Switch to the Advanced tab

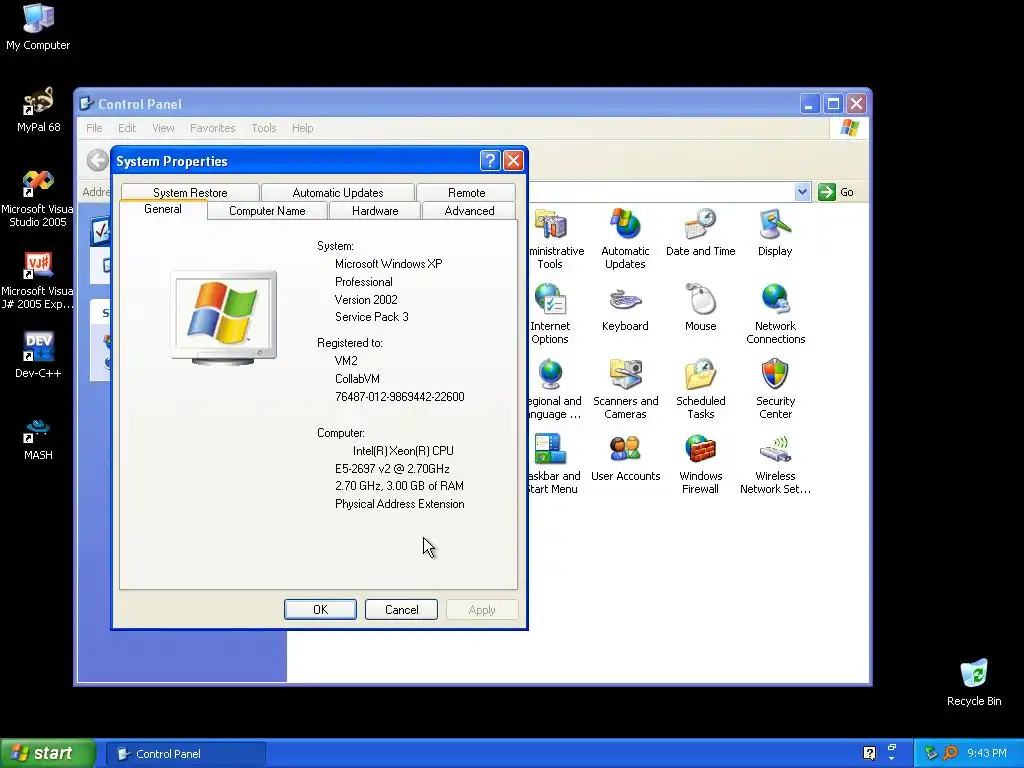[469, 211]
